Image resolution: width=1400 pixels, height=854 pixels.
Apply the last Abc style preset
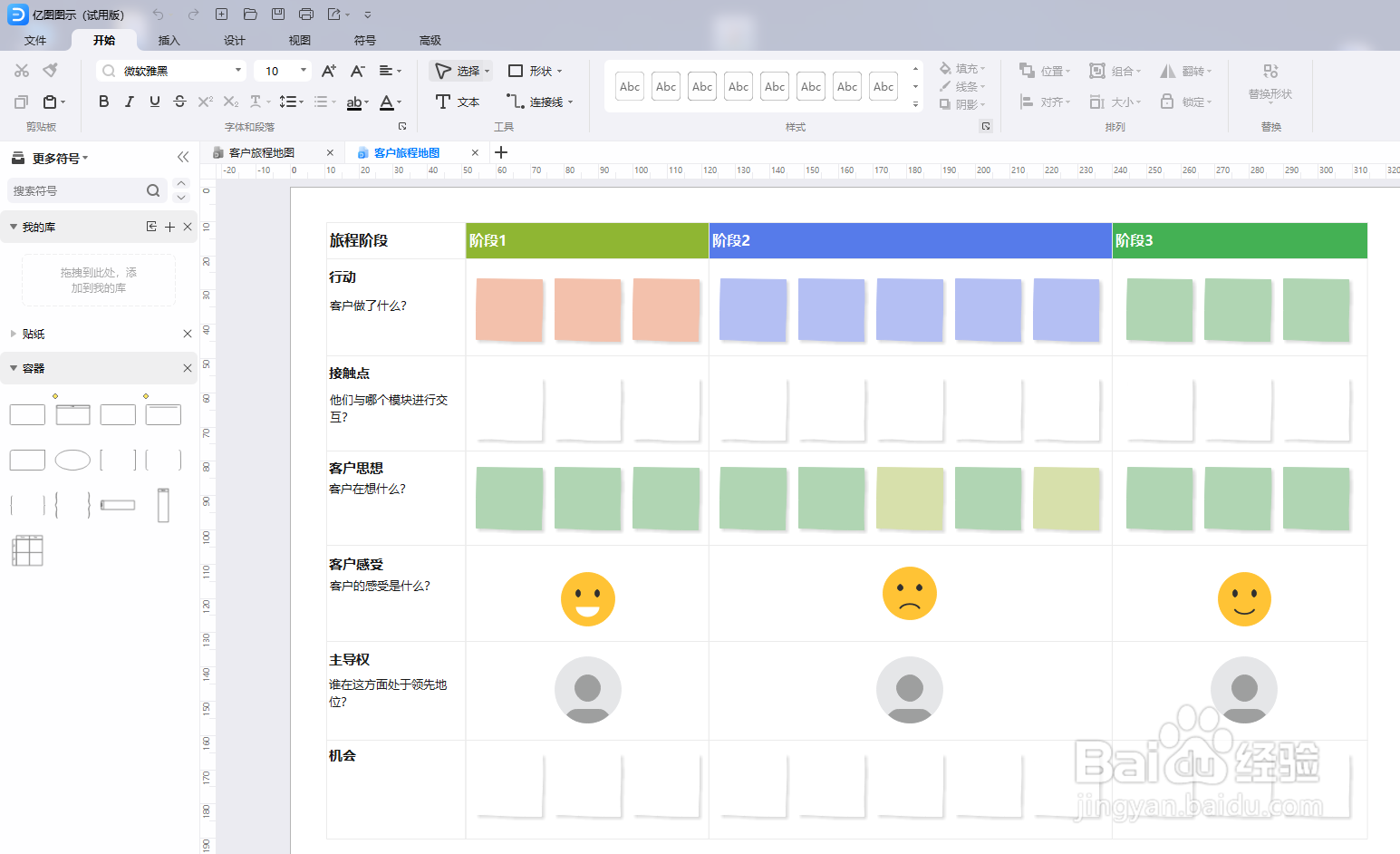click(883, 87)
